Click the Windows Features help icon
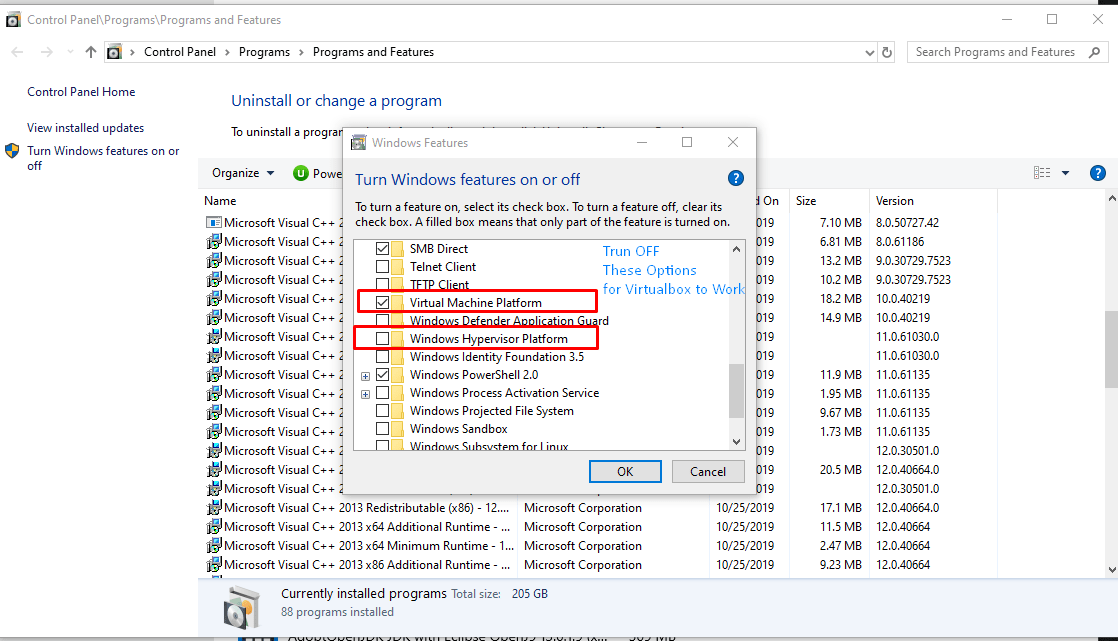Viewport: 1118px width, 641px height. point(736,179)
